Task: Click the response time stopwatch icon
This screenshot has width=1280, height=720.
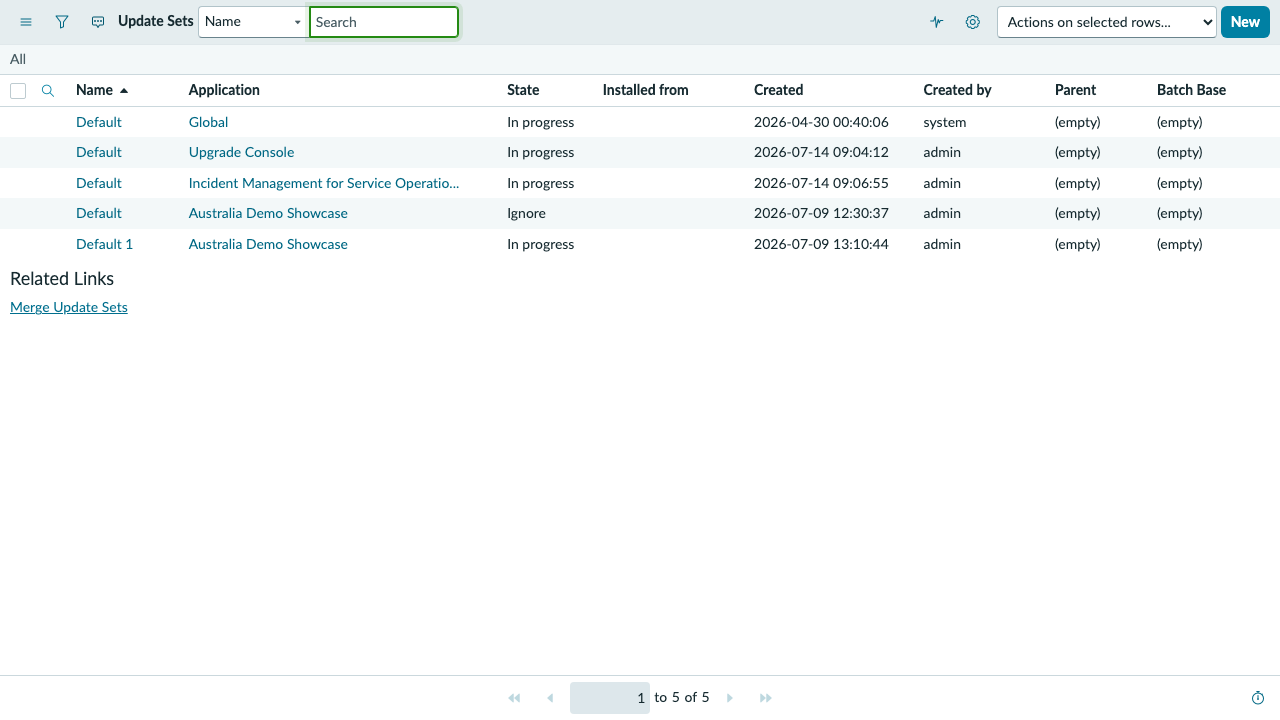Action: [1258, 698]
